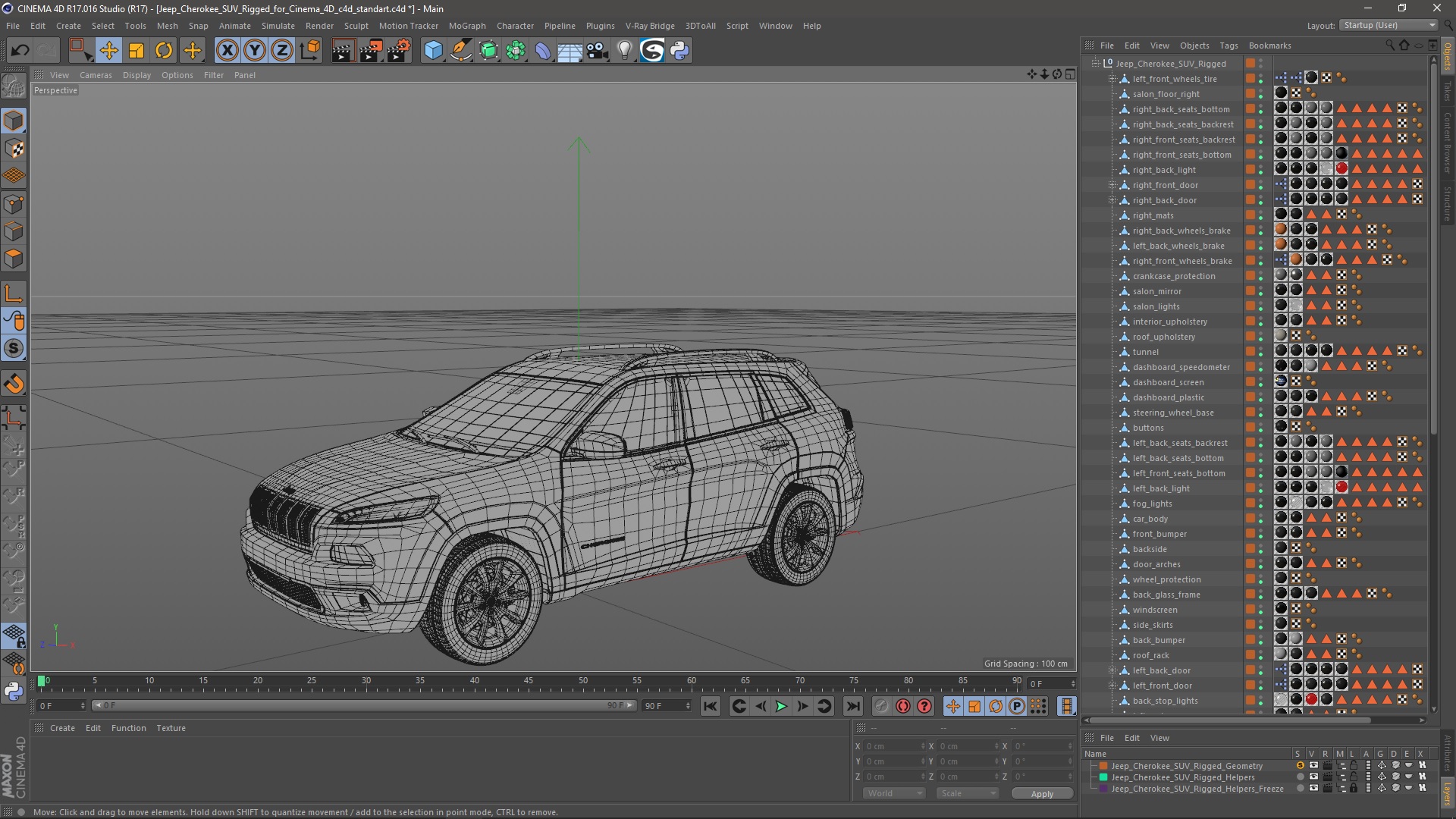Screen dimensions: 1456x819
Task: Click the keyframe selection question-mark icon
Action: tap(924, 706)
